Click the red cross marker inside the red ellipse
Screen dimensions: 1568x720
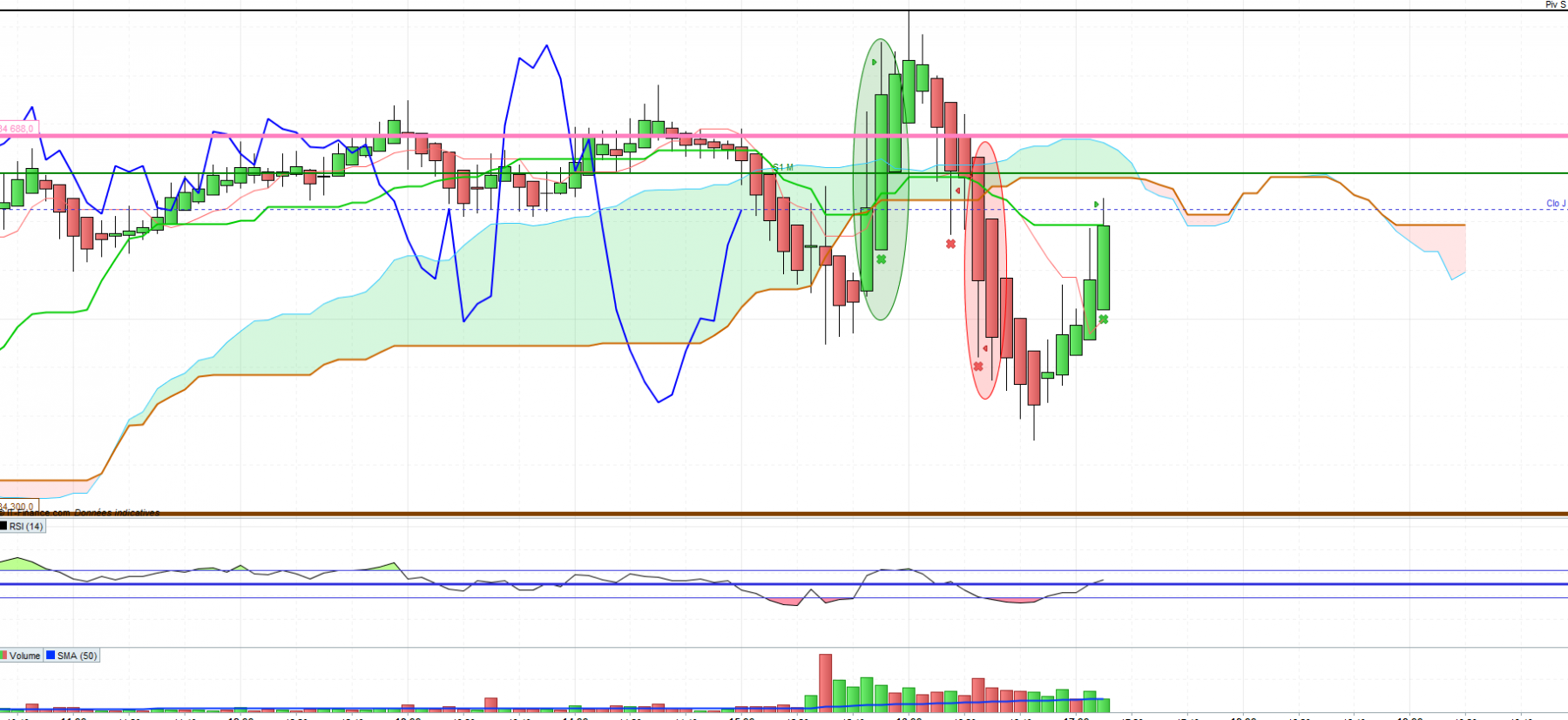click(x=978, y=367)
